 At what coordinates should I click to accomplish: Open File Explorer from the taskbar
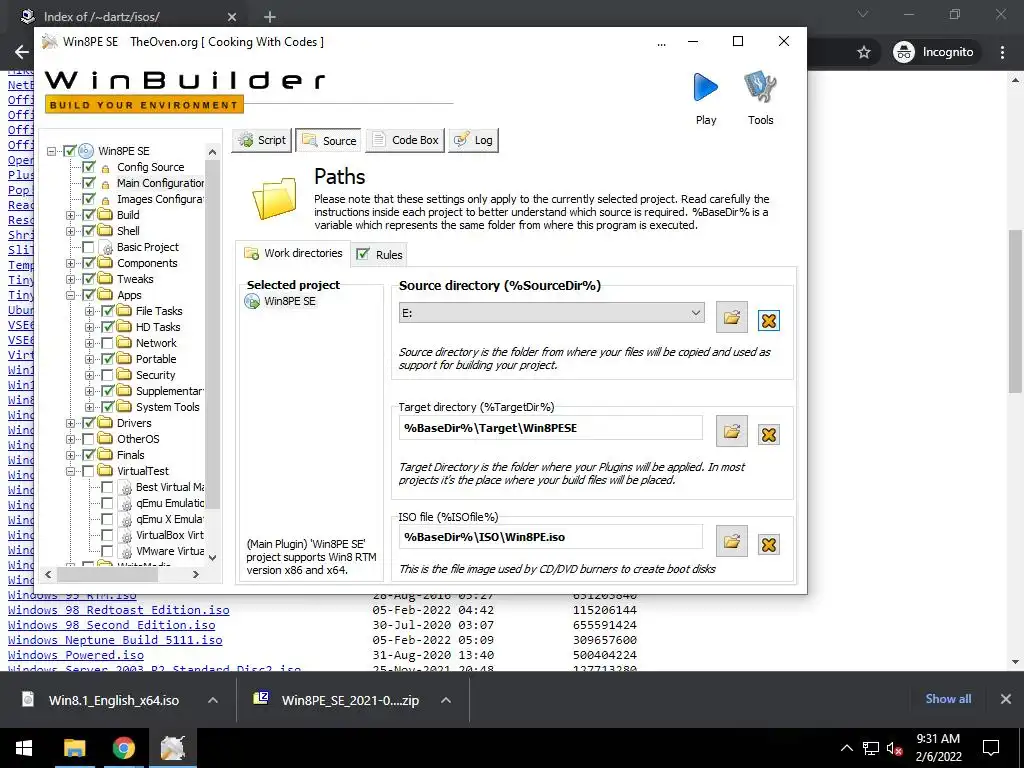[x=74, y=748]
